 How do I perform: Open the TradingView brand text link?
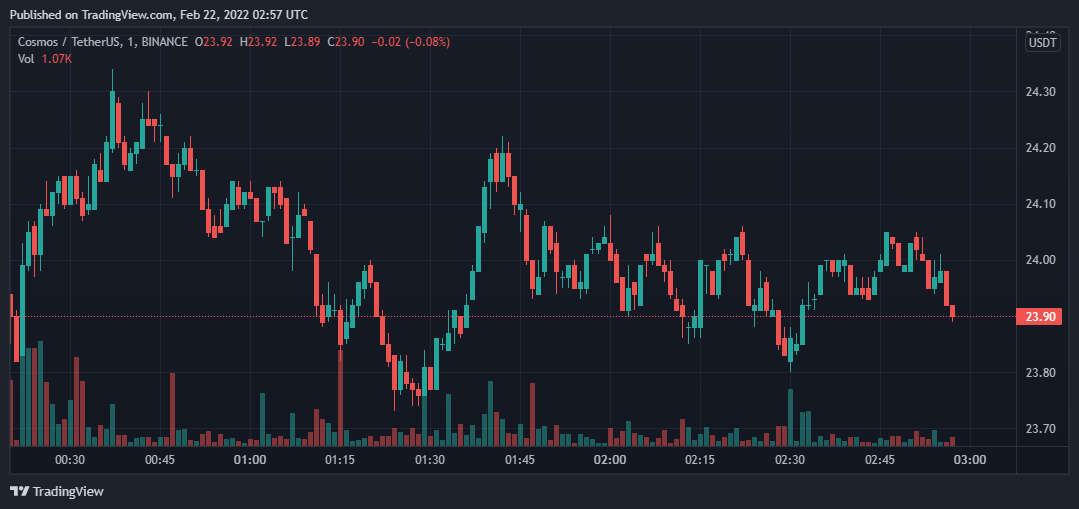tap(68, 491)
